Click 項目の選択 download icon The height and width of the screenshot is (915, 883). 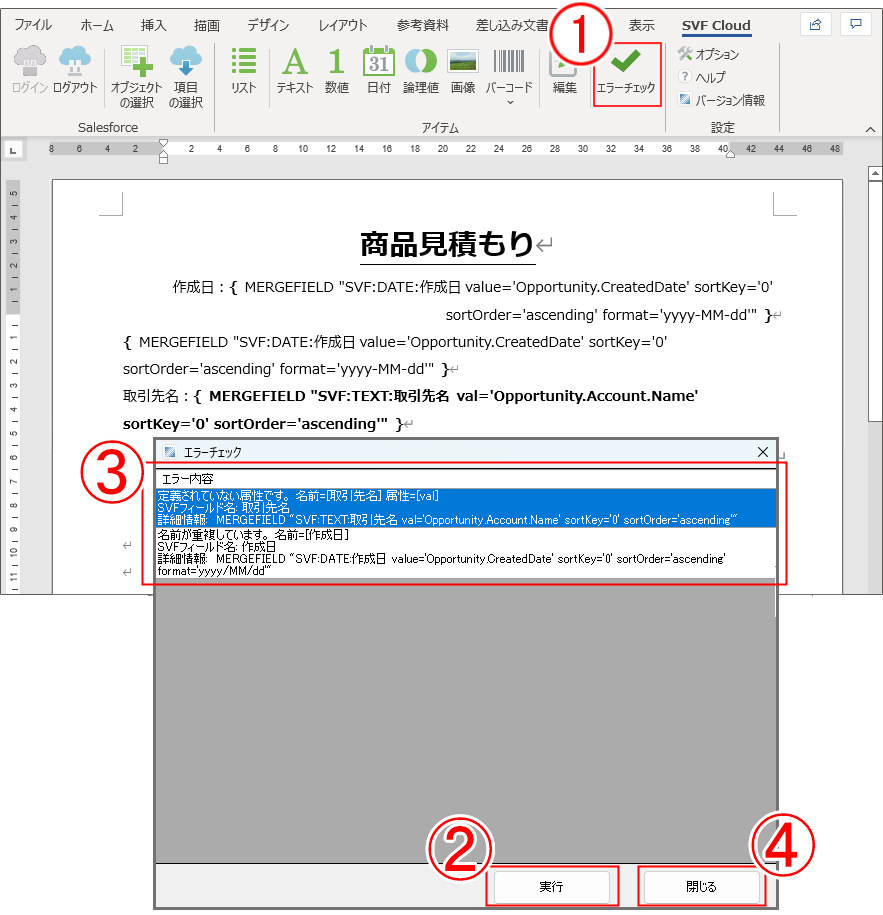pyautogui.click(x=186, y=61)
